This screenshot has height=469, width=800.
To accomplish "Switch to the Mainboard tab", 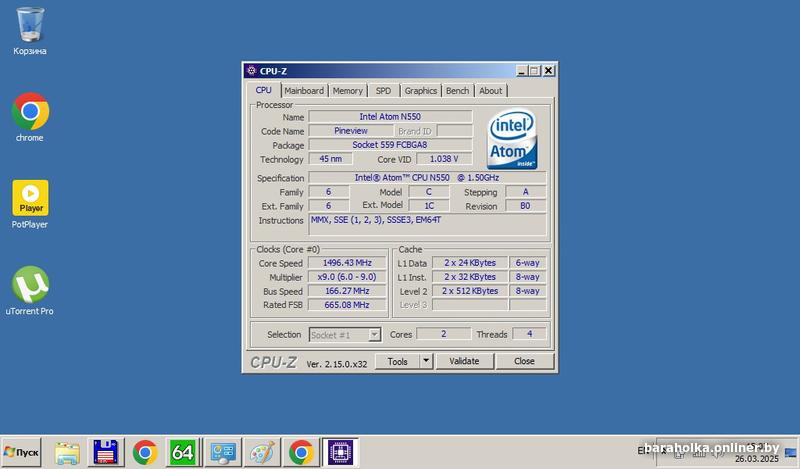I will tap(304, 90).
